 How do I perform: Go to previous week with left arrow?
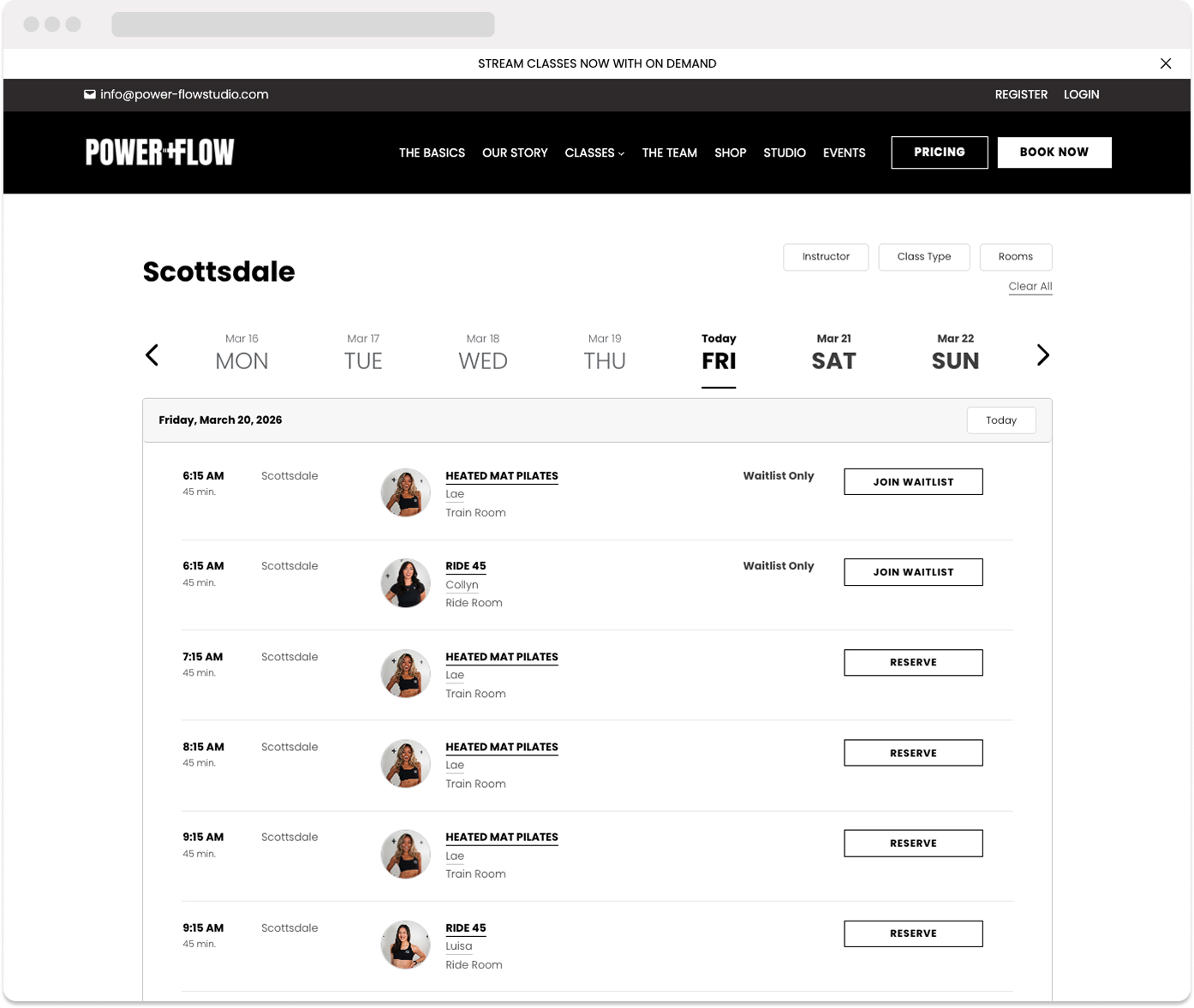pyautogui.click(x=152, y=355)
